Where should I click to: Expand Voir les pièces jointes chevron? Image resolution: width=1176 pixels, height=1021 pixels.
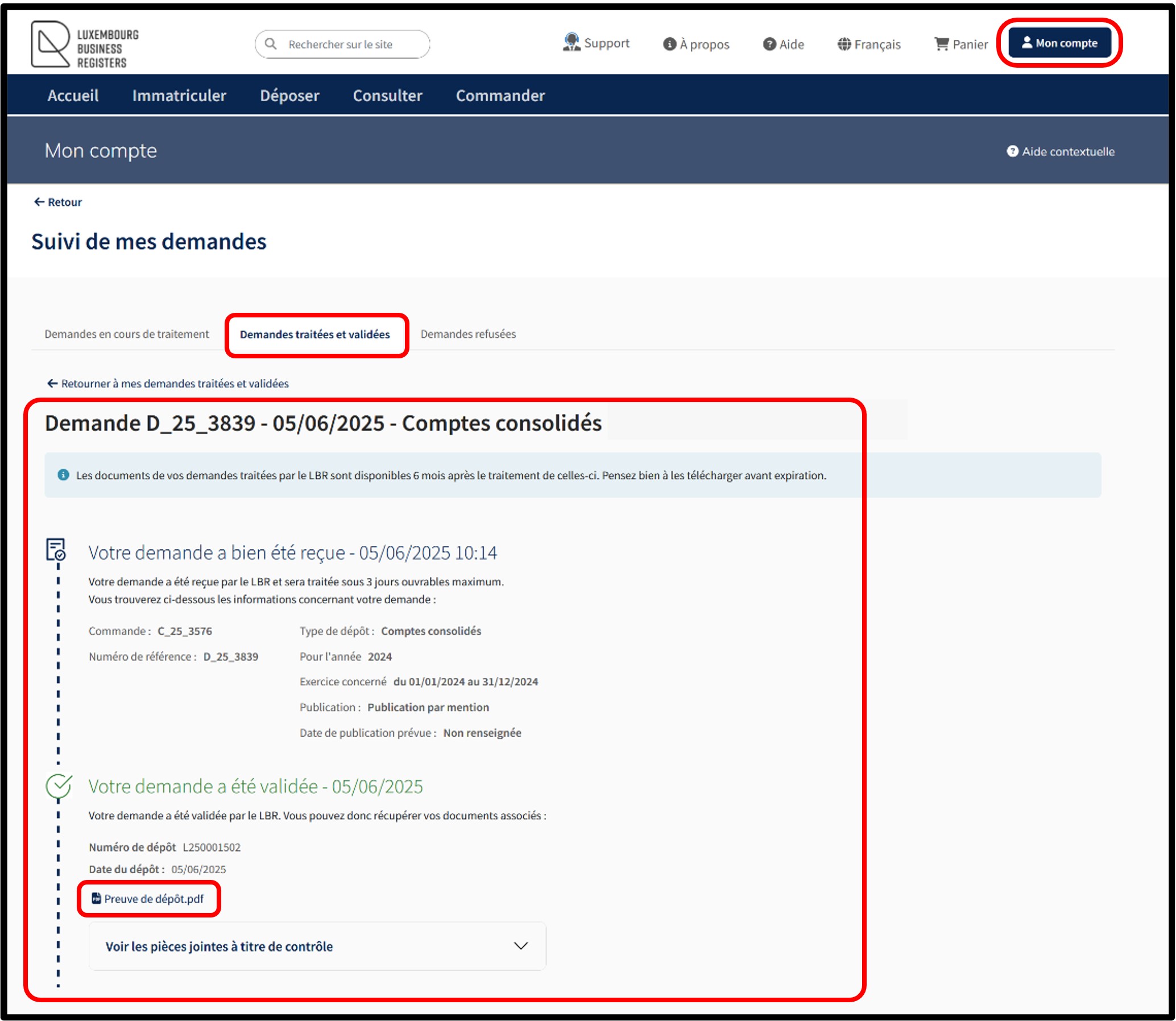point(520,946)
